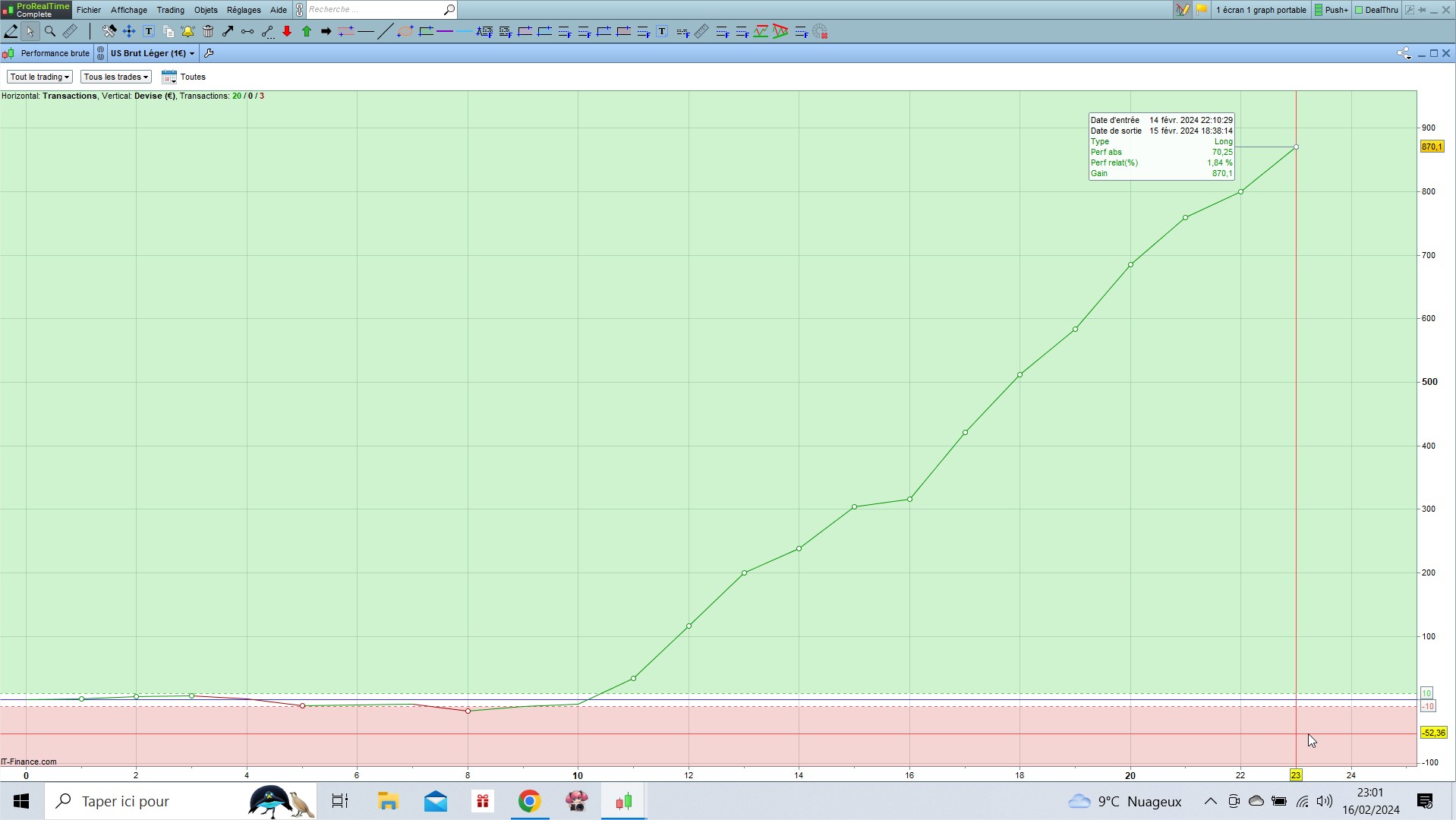Open the Trading menu
Image resolution: width=1456 pixels, height=820 pixels.
(x=170, y=10)
